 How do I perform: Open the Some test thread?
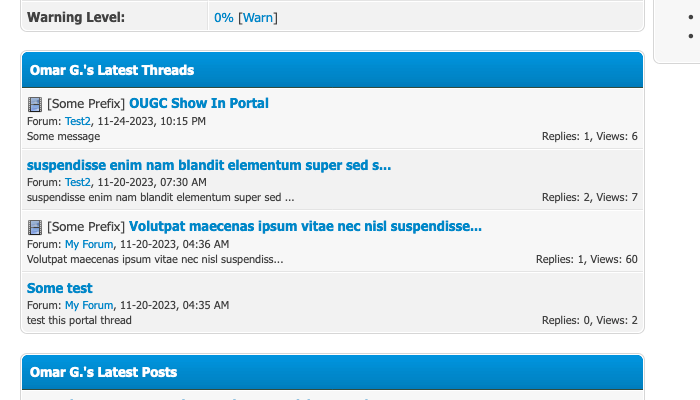(60, 288)
